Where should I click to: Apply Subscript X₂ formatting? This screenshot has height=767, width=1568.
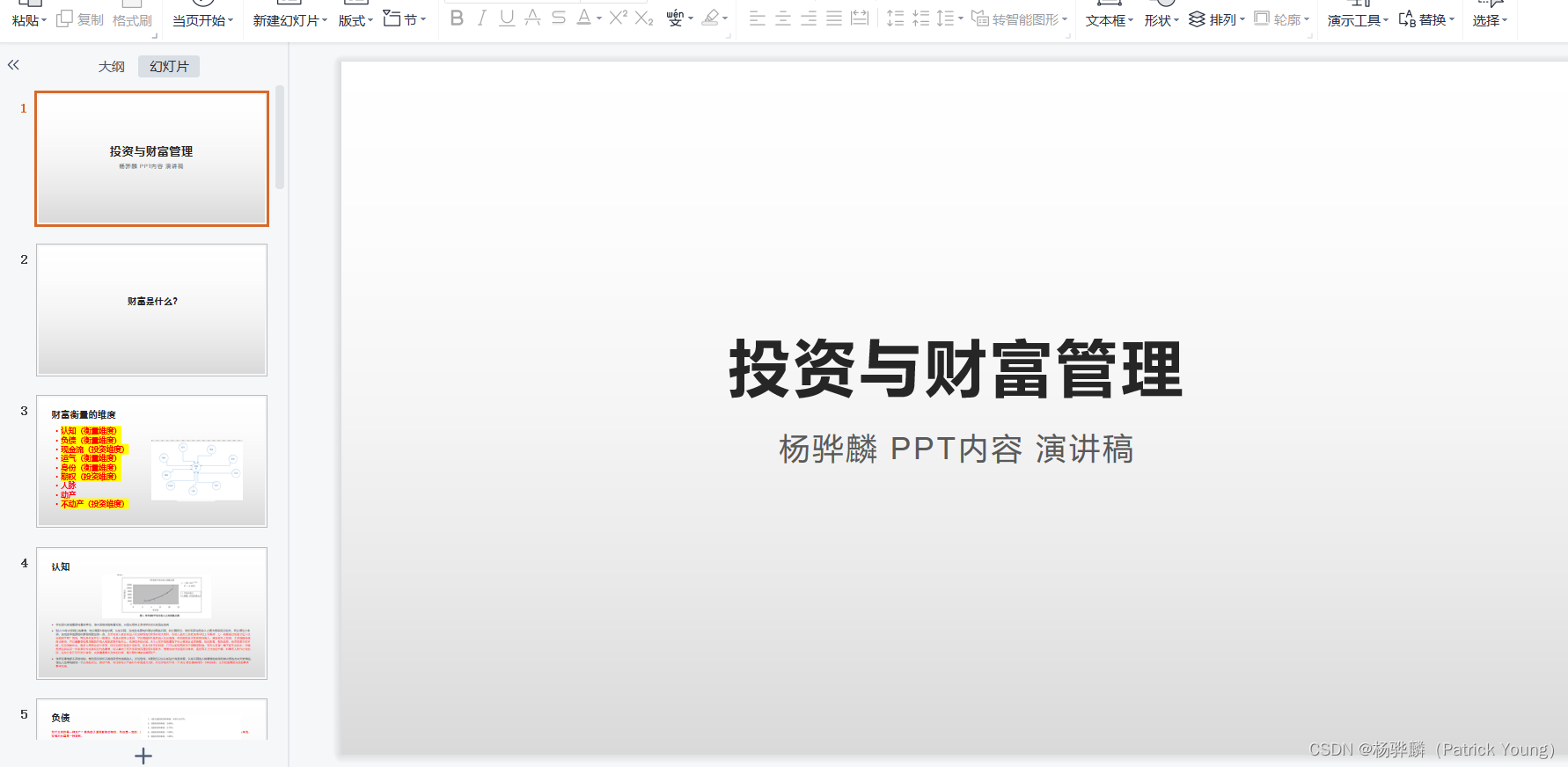coord(644,18)
